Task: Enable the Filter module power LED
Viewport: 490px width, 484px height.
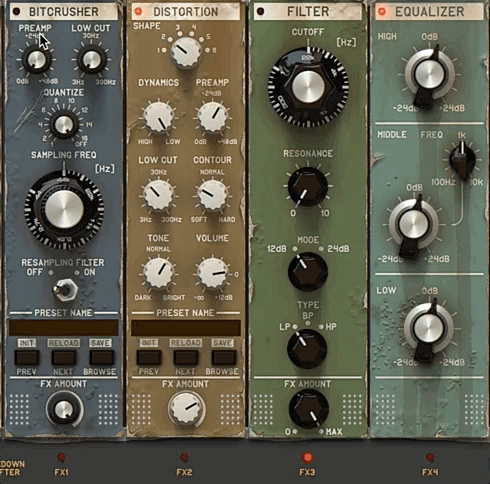Action: [260, 12]
